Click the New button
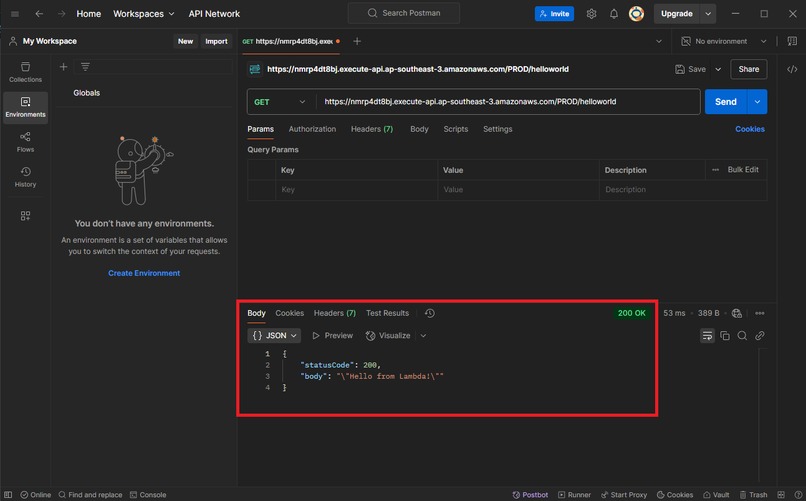 coord(185,41)
